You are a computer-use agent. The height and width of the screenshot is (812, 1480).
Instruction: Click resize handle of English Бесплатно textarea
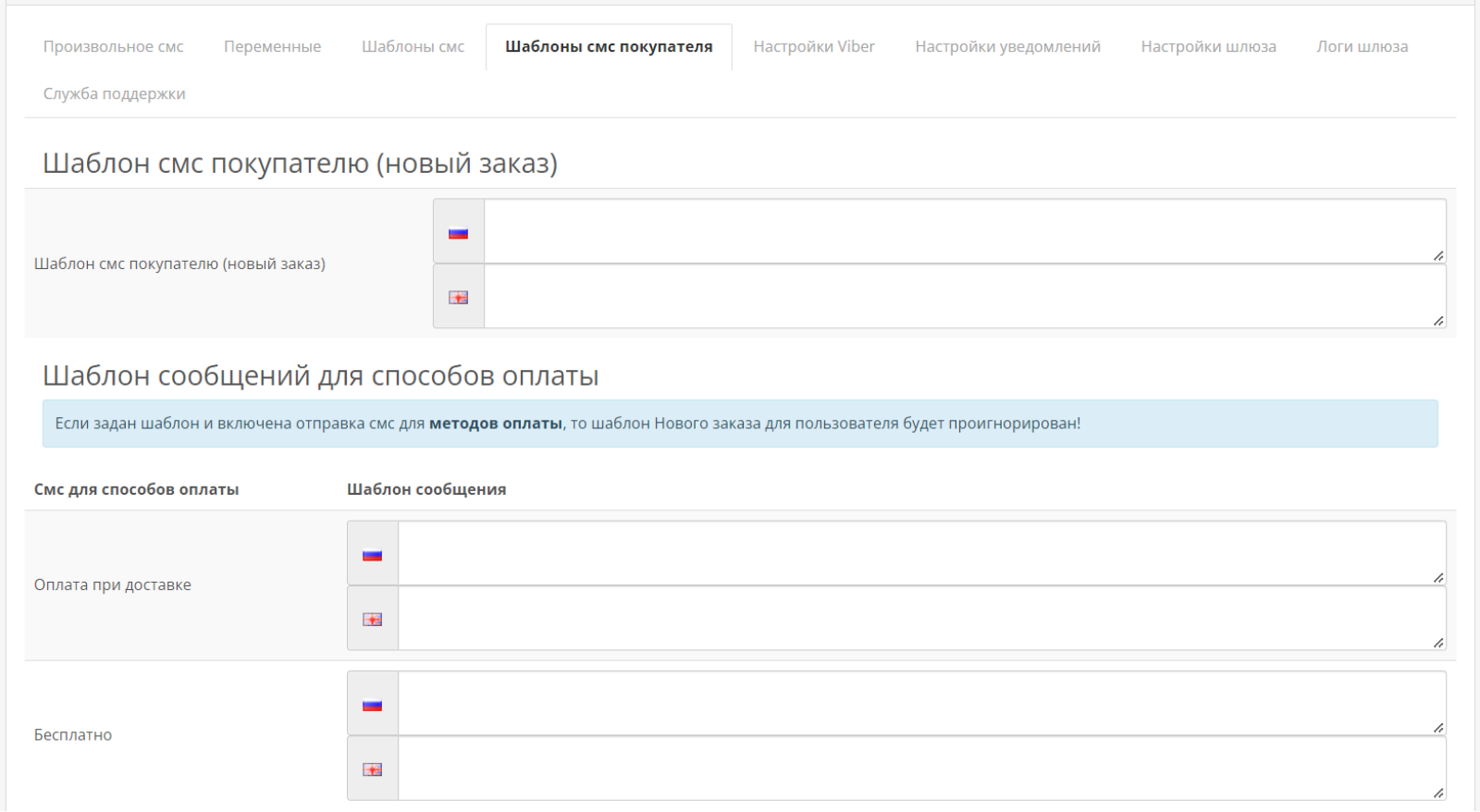pyautogui.click(x=1438, y=793)
